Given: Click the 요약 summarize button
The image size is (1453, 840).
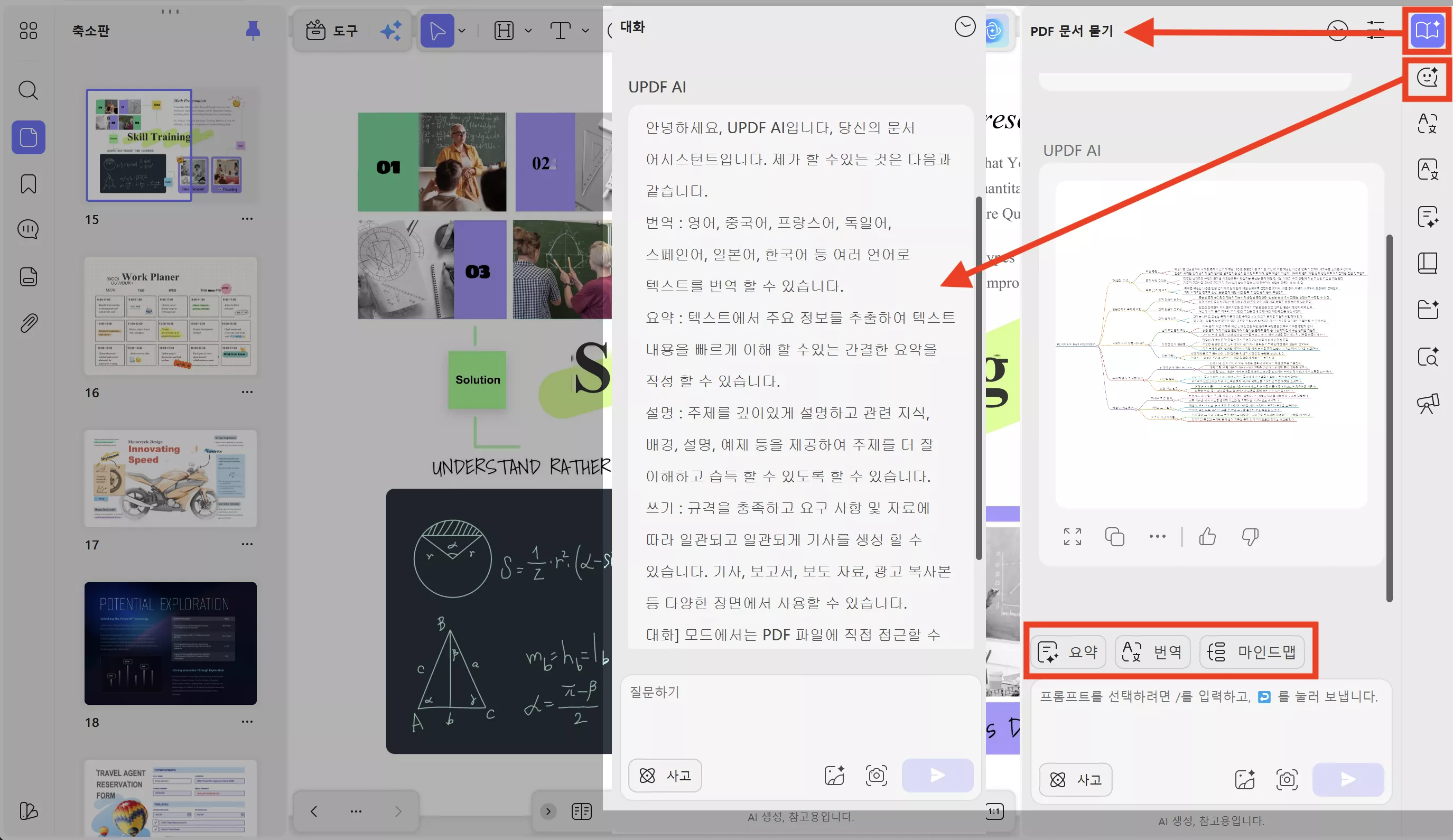Looking at the screenshot, I should click(x=1068, y=652).
